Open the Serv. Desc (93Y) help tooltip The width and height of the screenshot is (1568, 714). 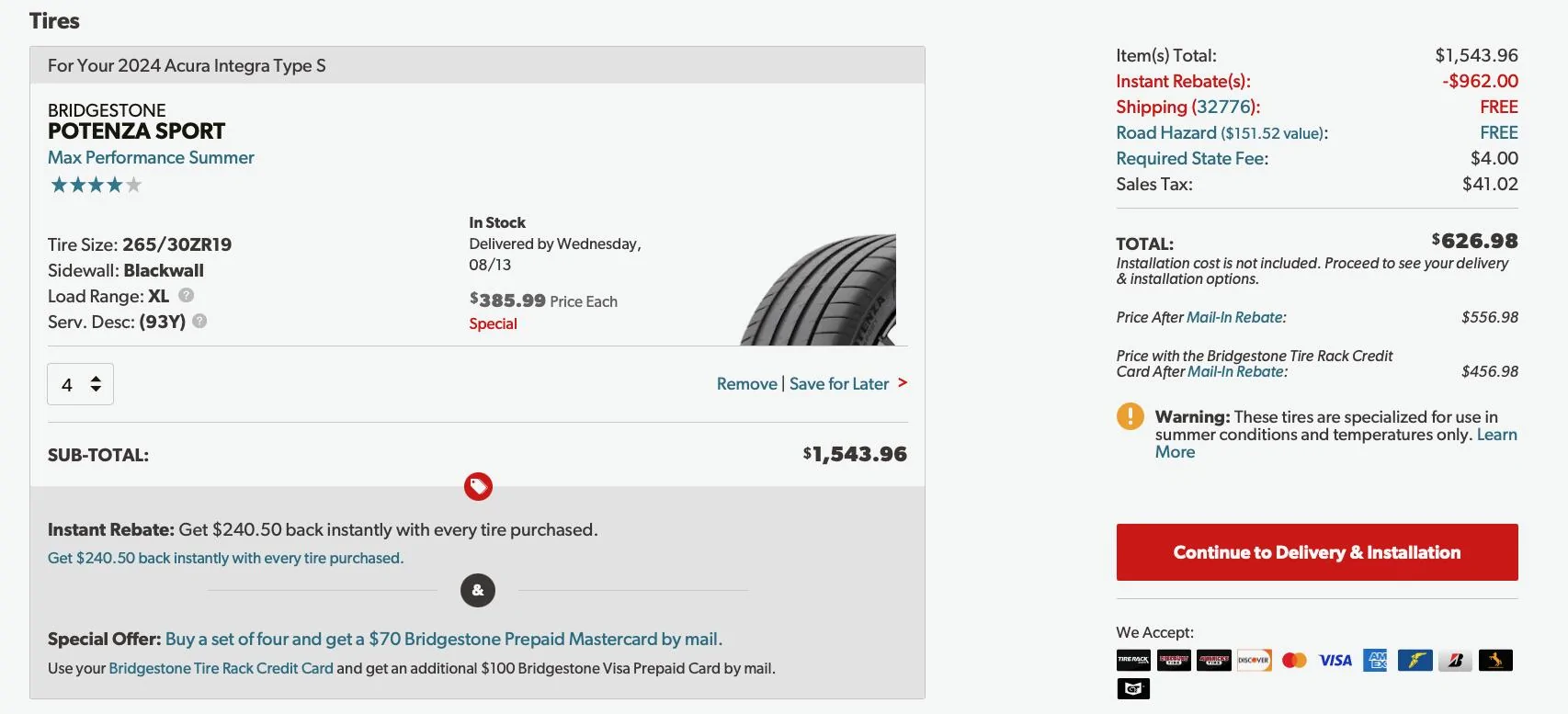199,322
